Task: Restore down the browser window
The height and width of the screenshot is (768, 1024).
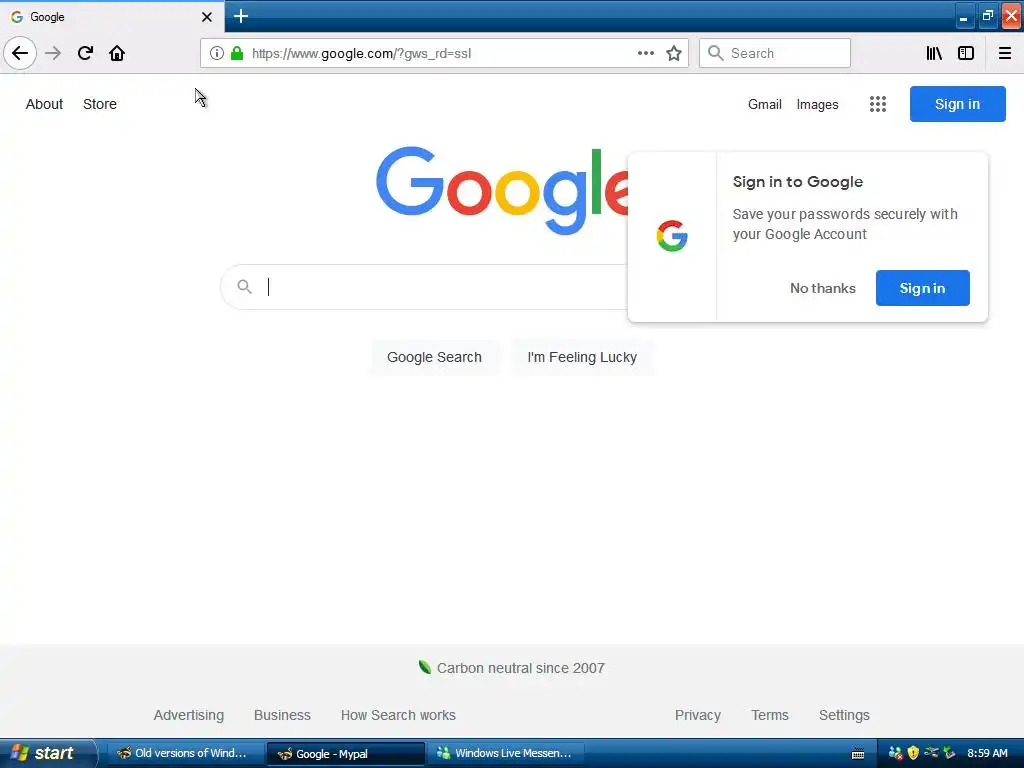Action: click(987, 16)
